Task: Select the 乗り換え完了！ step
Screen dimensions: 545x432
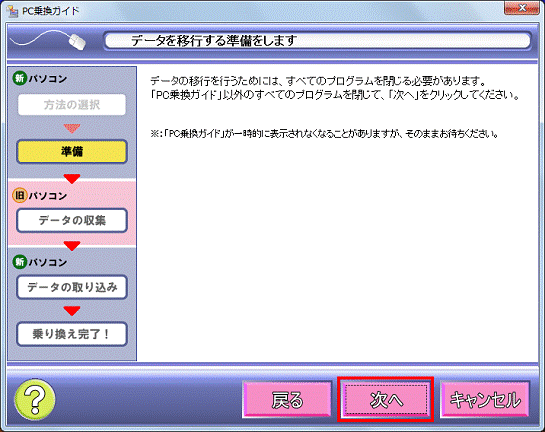Action: 72,334
